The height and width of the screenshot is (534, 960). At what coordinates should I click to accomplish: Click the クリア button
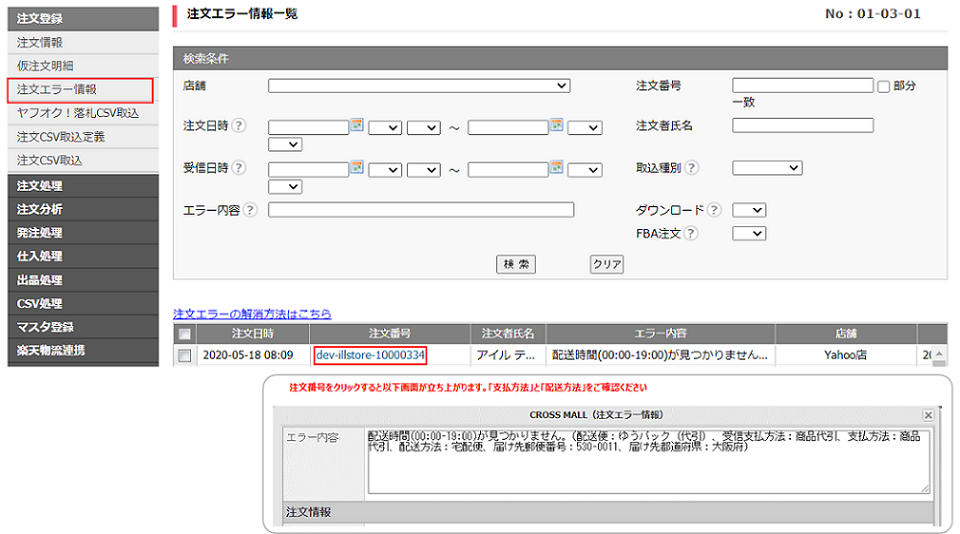click(607, 264)
